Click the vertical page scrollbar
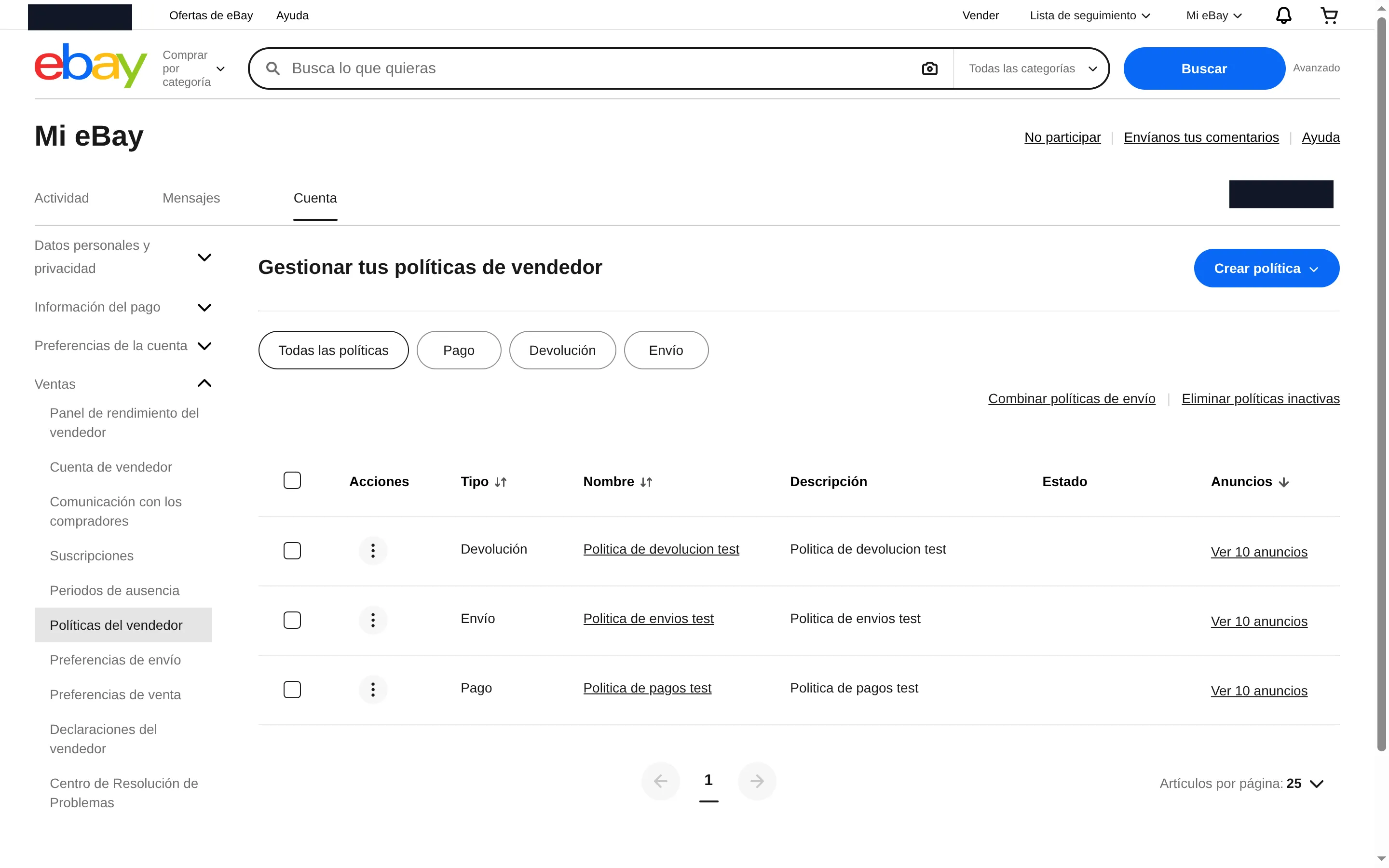1389x868 pixels. point(1381,383)
